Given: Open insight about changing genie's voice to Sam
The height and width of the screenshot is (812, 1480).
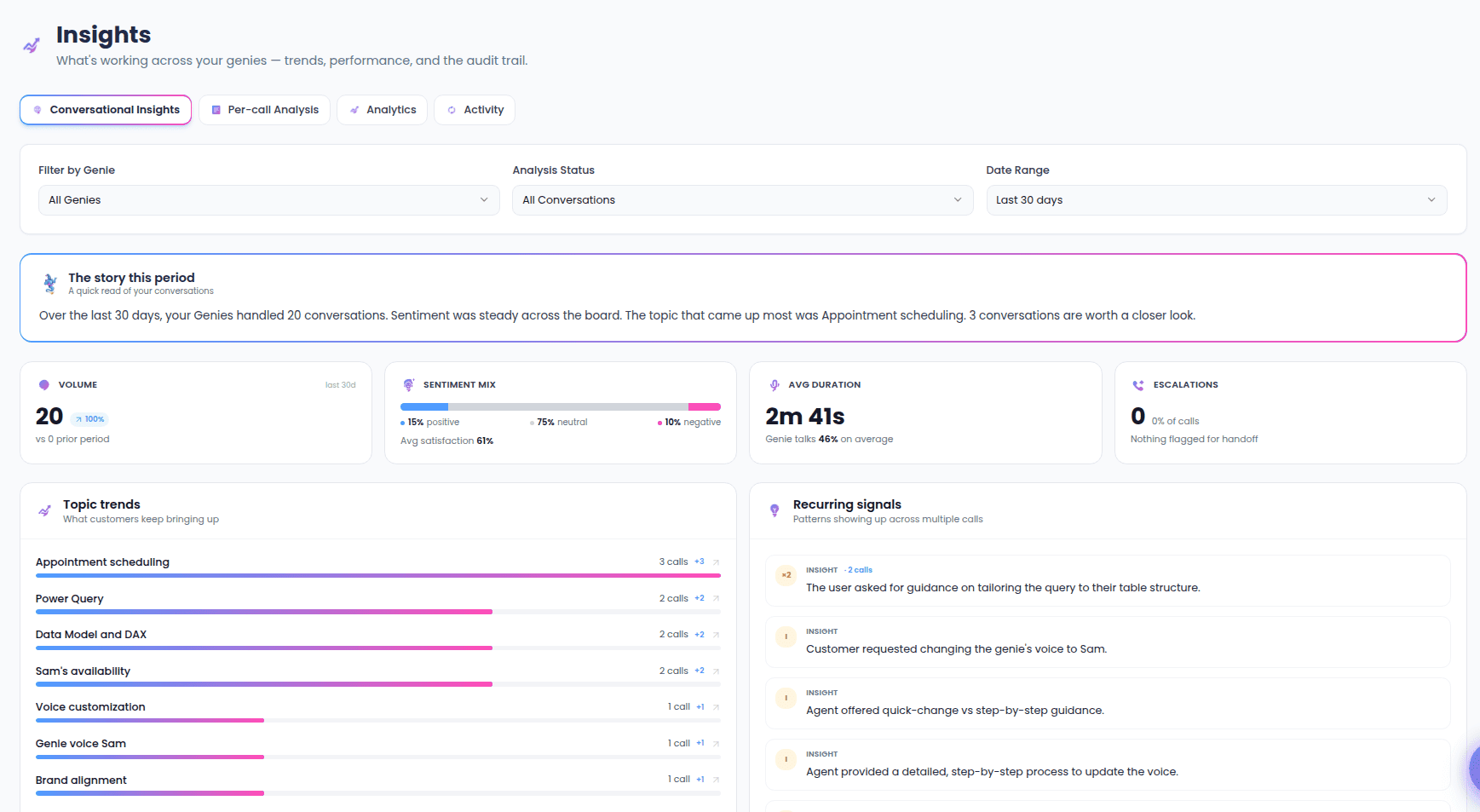Looking at the screenshot, I should tap(1108, 642).
